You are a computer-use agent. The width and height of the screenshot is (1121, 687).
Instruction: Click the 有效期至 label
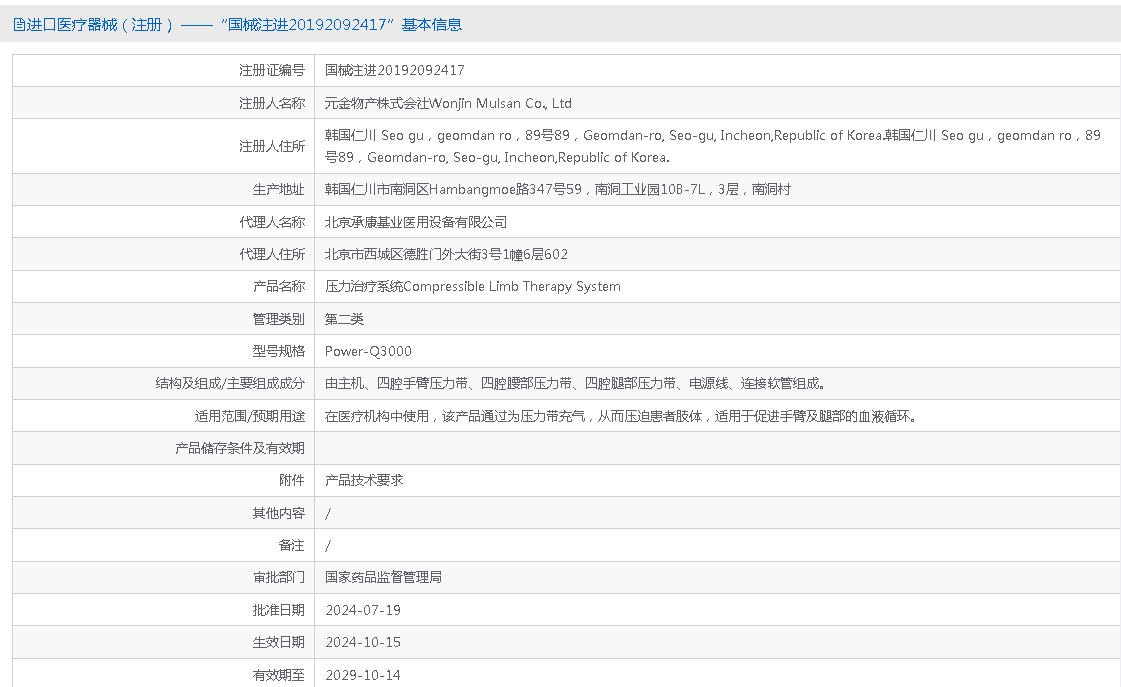tap(278, 675)
